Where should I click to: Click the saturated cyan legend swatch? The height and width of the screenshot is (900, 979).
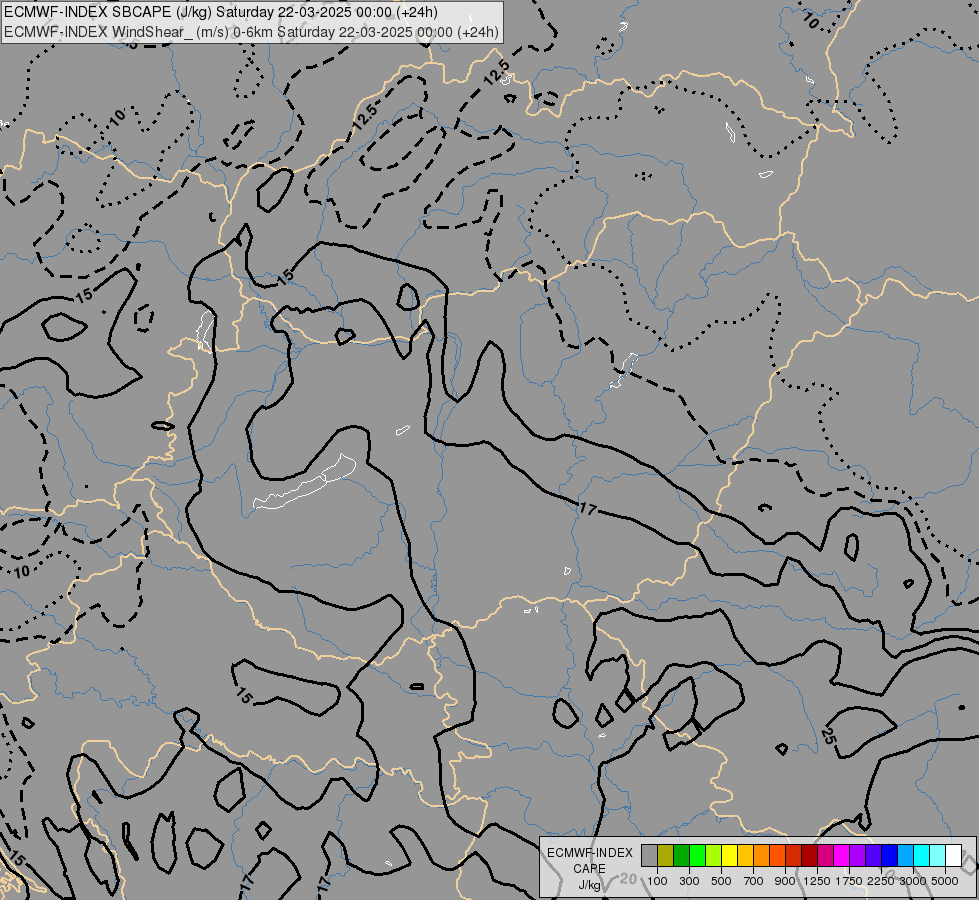click(922, 856)
